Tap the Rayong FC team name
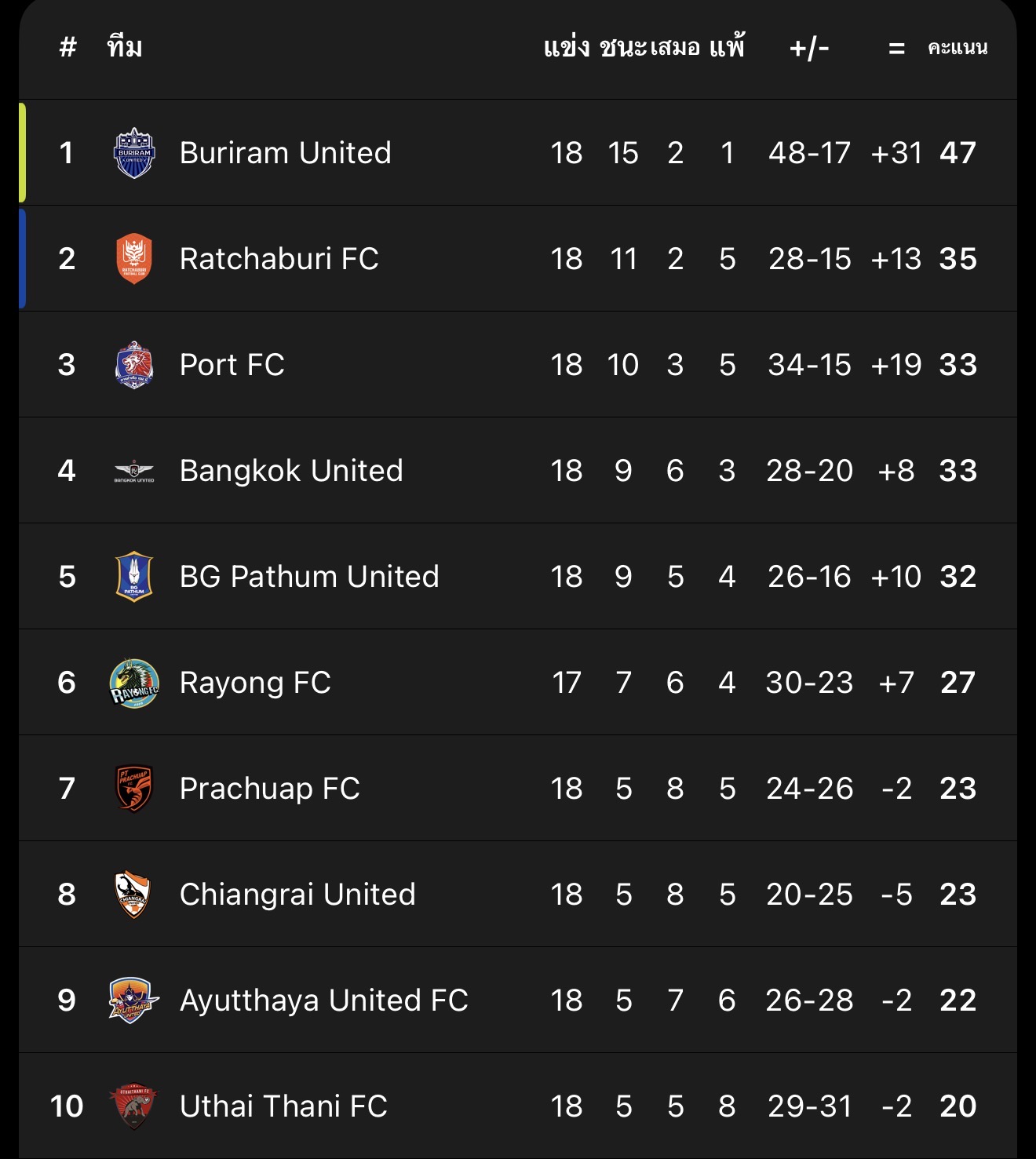This screenshot has height=1159, width=1036. 255,683
